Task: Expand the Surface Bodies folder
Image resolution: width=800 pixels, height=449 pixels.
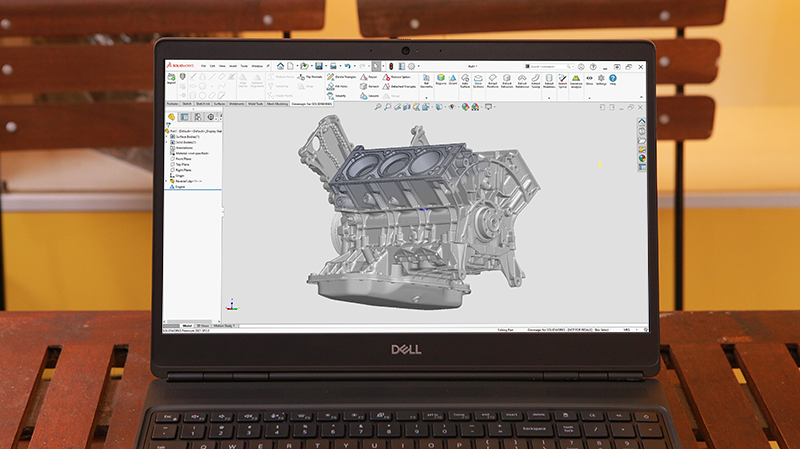Action: pos(167,136)
